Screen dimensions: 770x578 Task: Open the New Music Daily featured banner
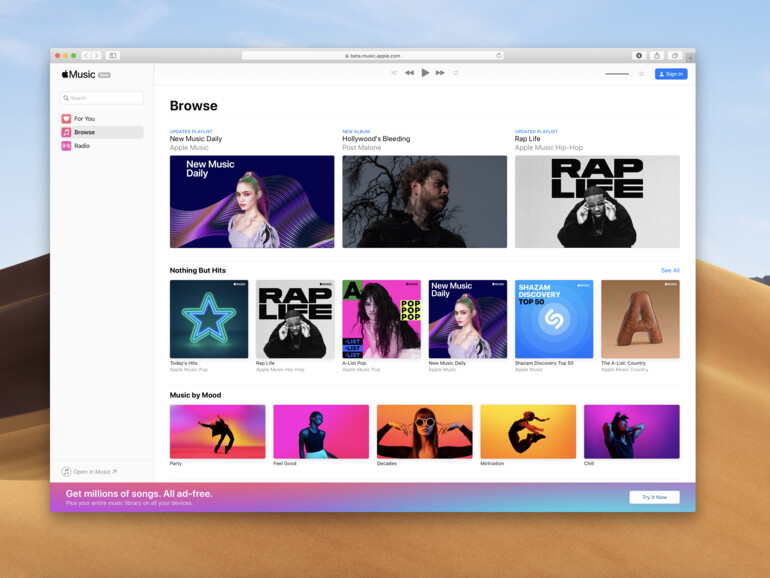(252, 201)
